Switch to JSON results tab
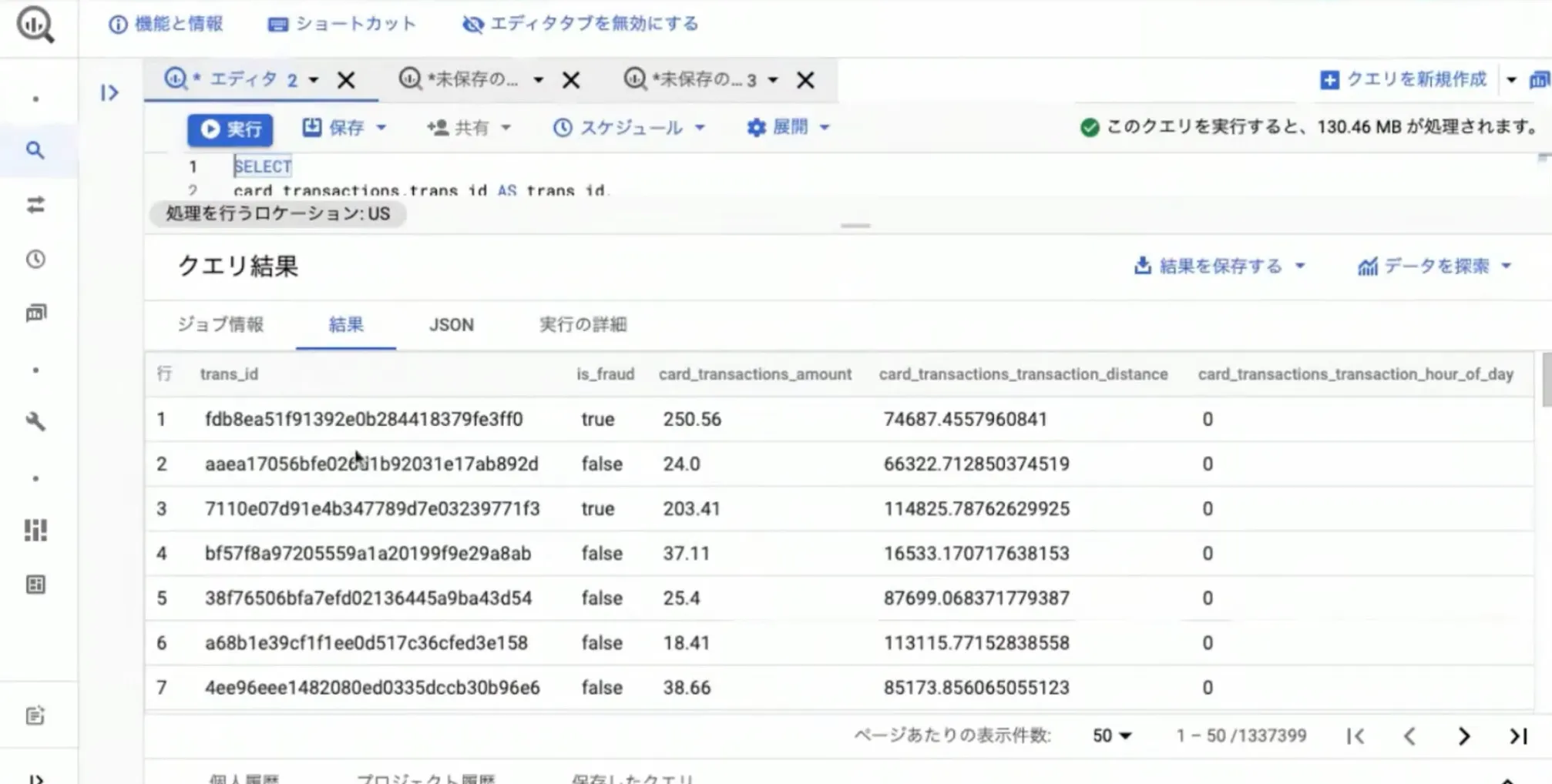The image size is (1552, 784). 452,324
